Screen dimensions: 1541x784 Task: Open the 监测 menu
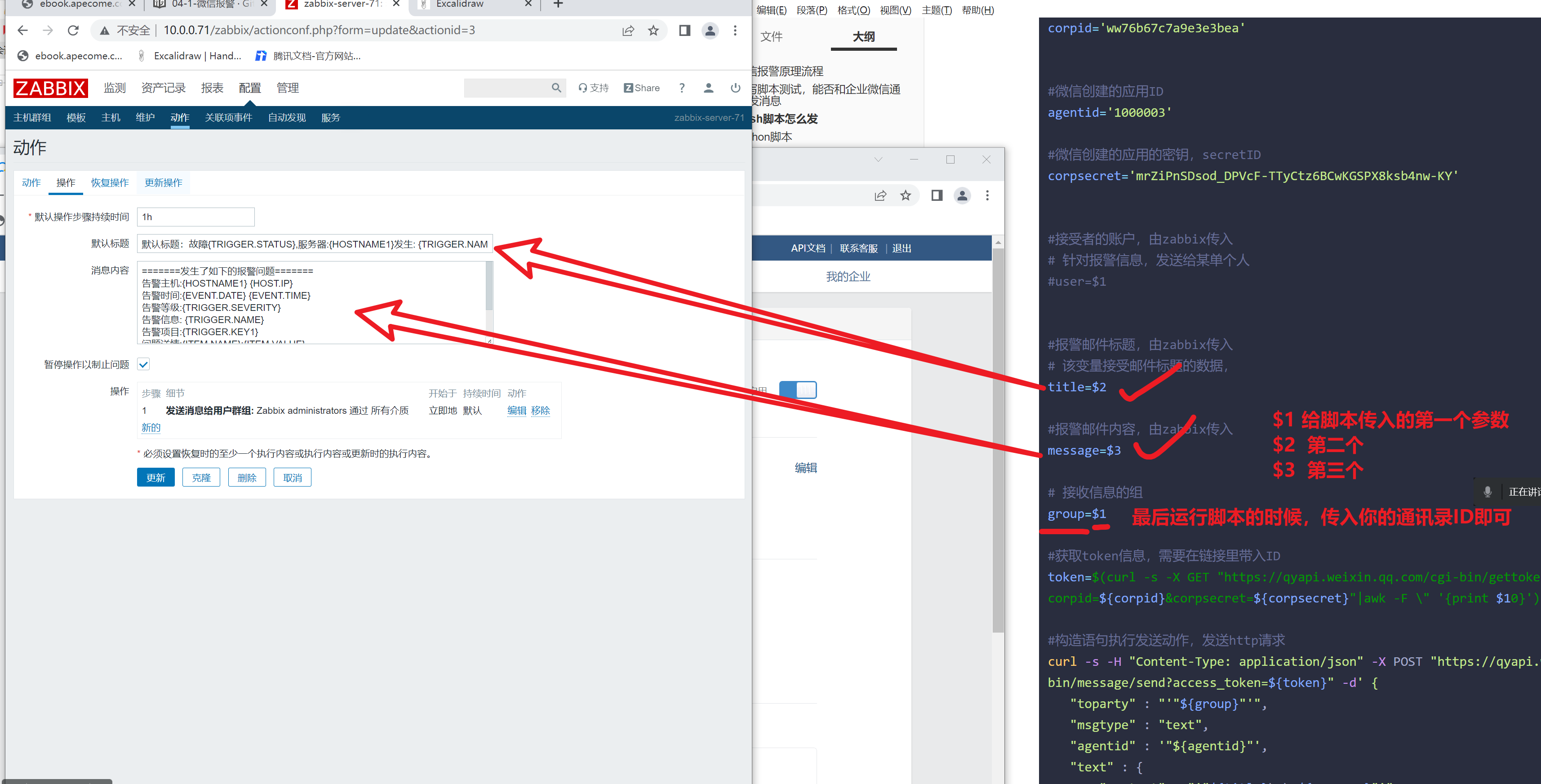(x=115, y=88)
